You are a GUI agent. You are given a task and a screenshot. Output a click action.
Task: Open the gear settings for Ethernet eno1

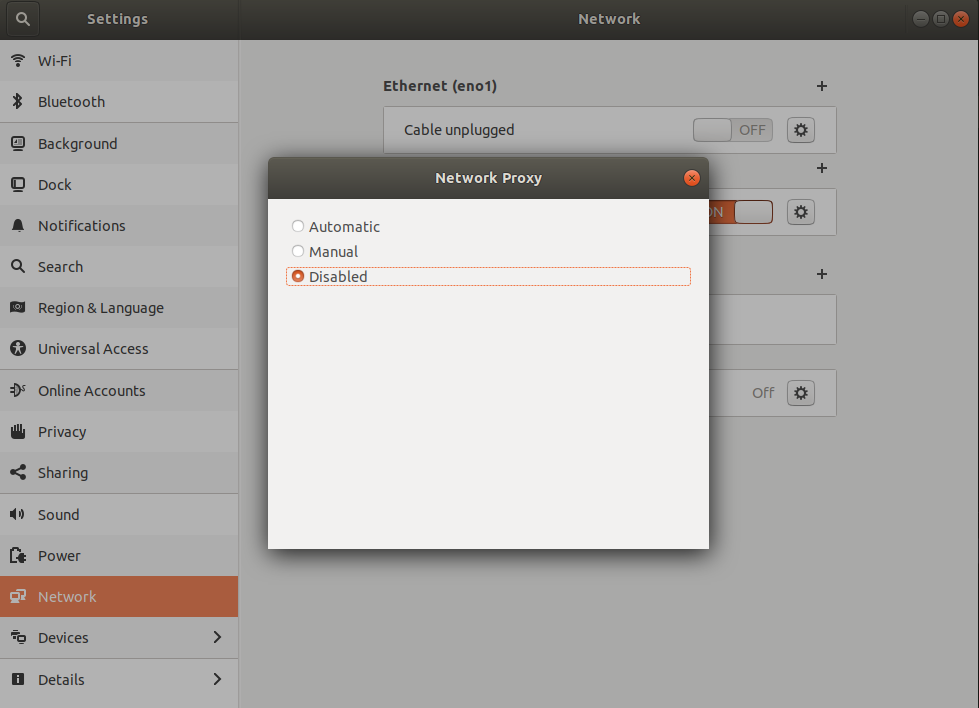pos(800,129)
